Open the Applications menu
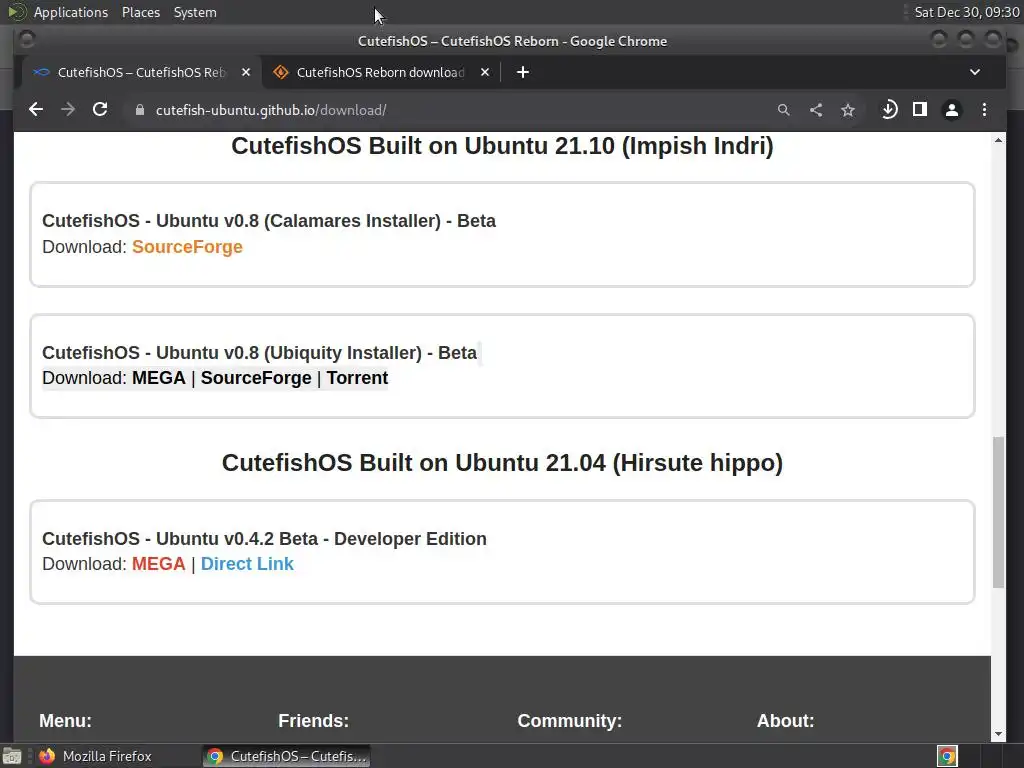The image size is (1024, 768). pos(71,12)
